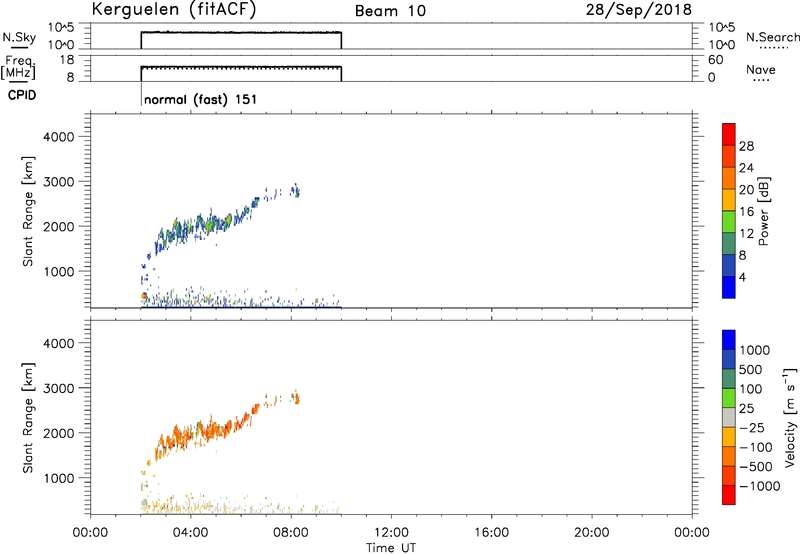Click the power panel's "Slant Range [km]" label
This screenshot has width=800, height=554.
coord(28,211)
